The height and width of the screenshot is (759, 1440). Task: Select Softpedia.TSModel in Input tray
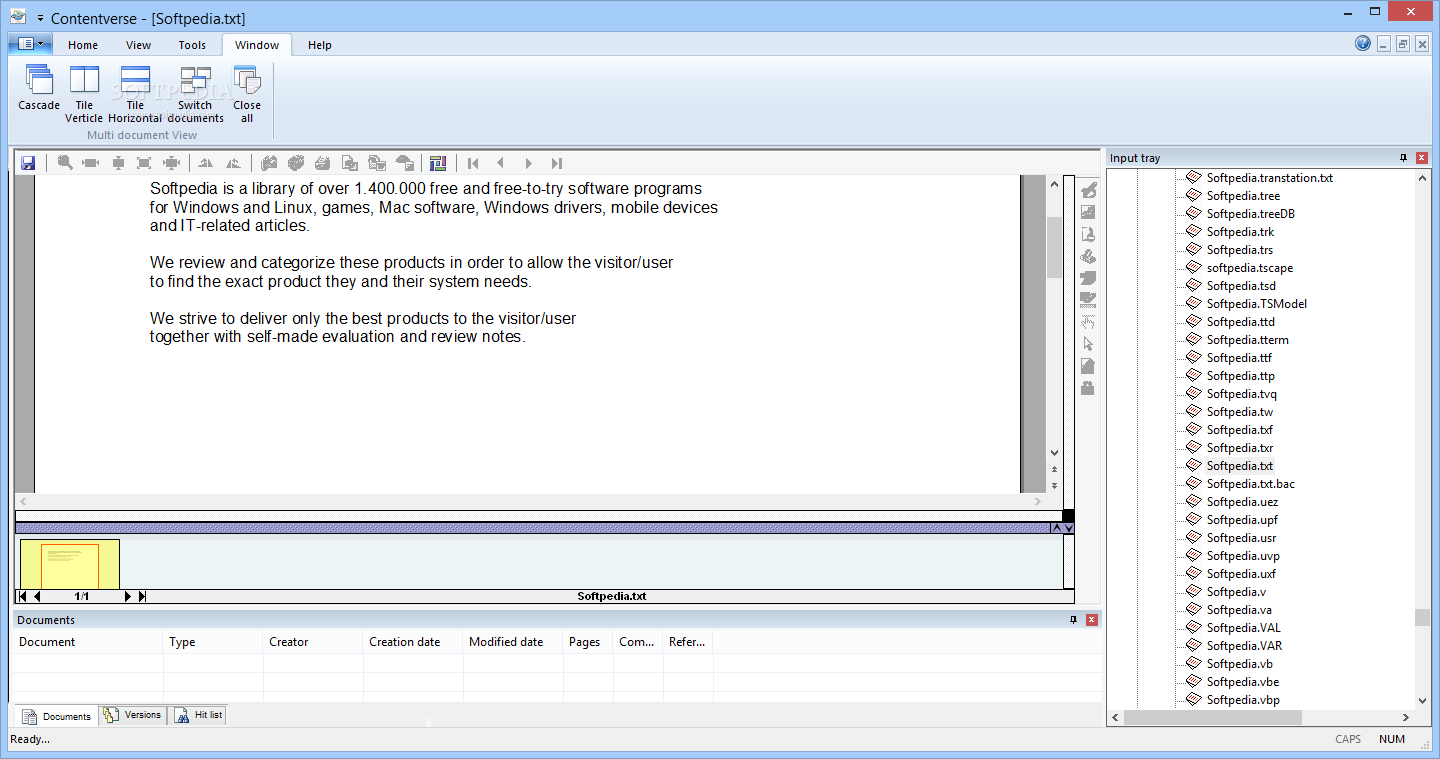(1256, 304)
